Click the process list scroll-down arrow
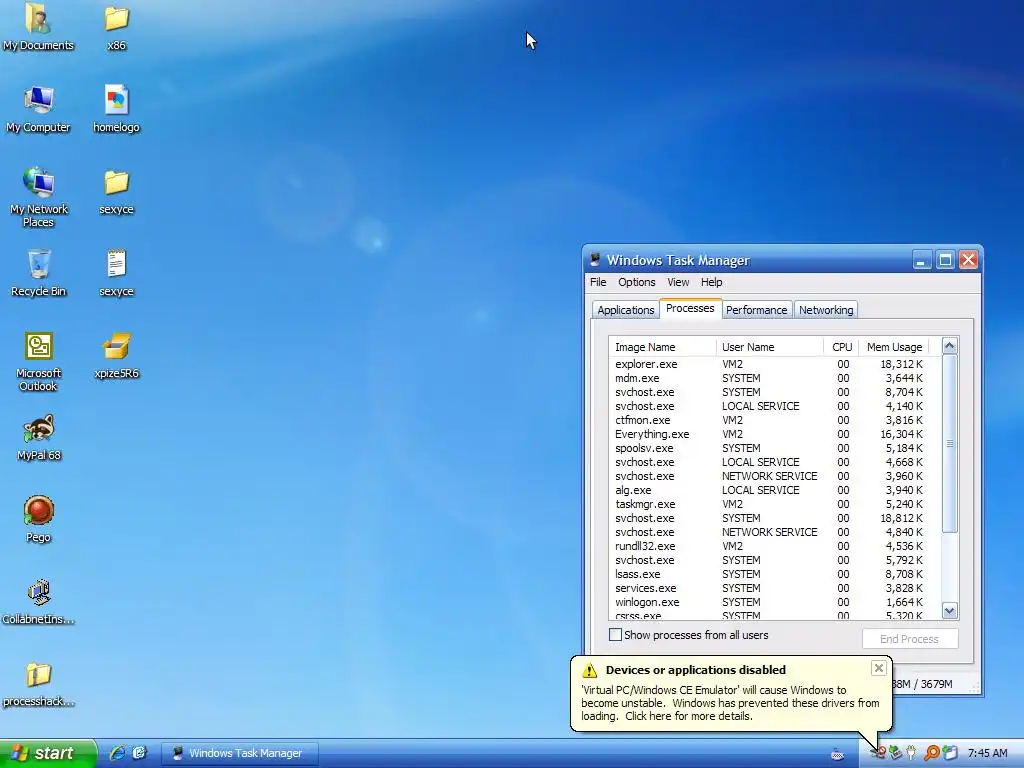 click(950, 611)
